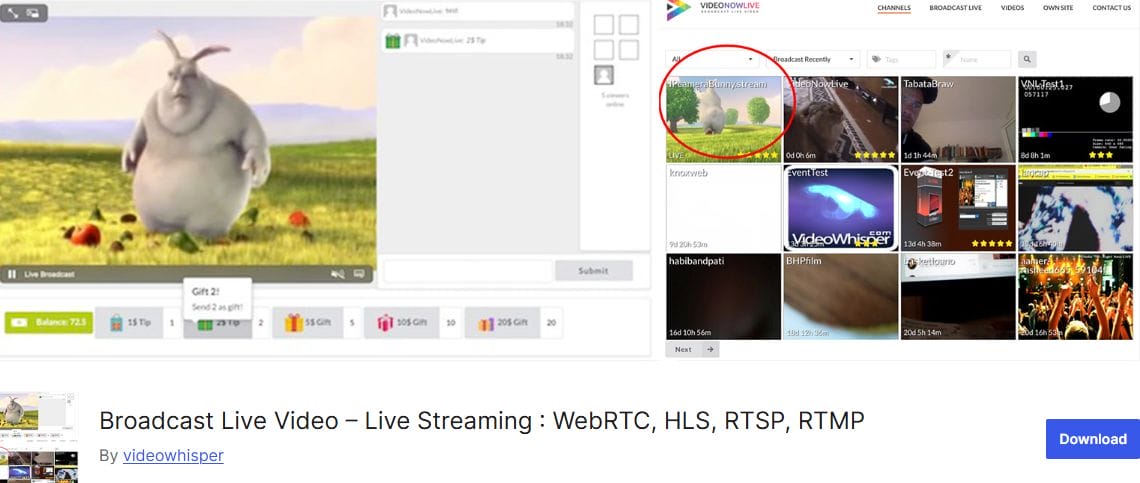
Task: Send the 1$ Tip gift
Action: click(x=129, y=322)
